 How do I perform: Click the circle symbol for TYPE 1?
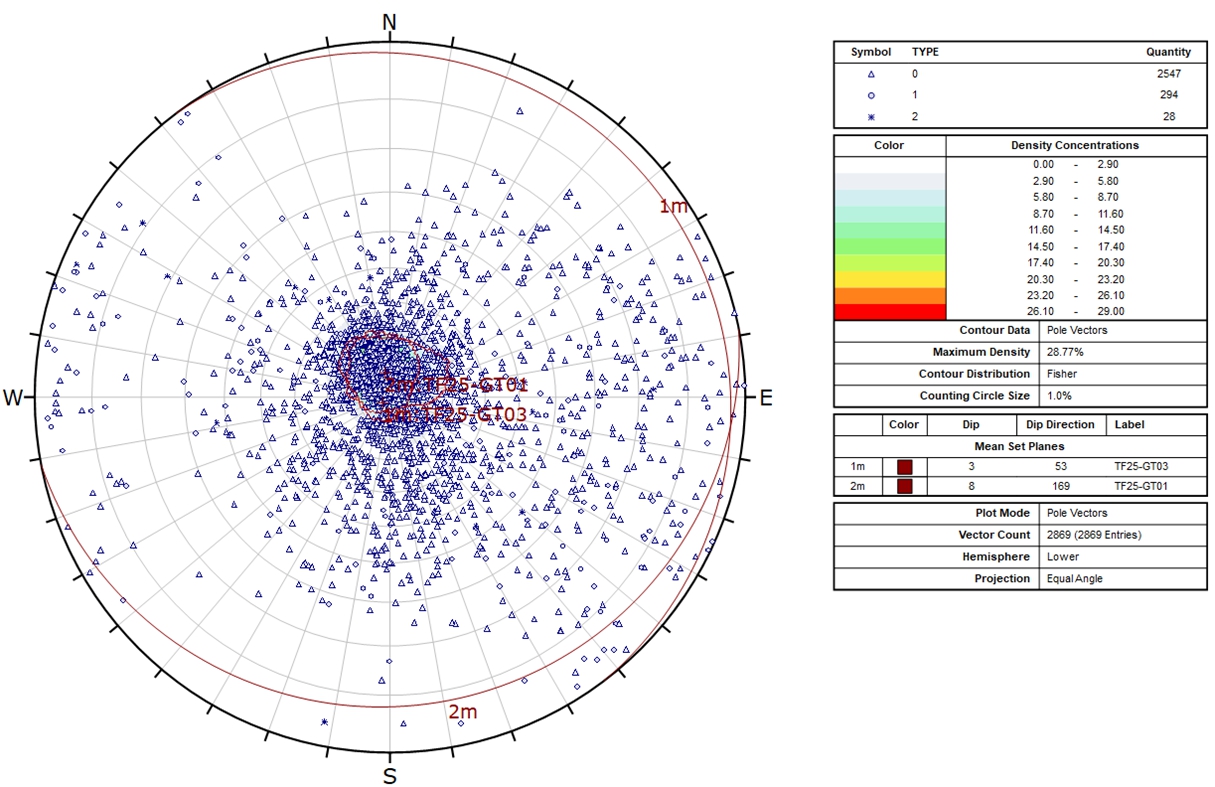tap(871, 95)
